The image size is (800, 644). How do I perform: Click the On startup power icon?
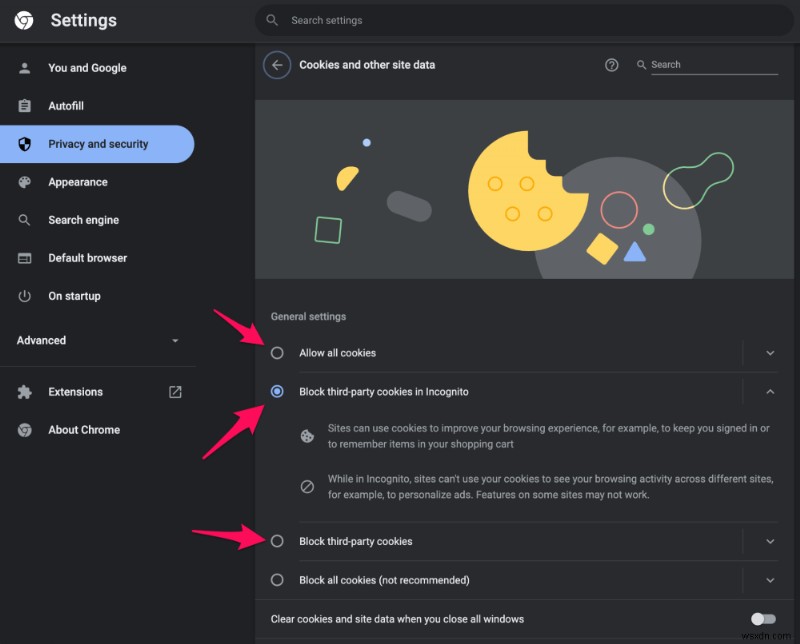point(23,296)
